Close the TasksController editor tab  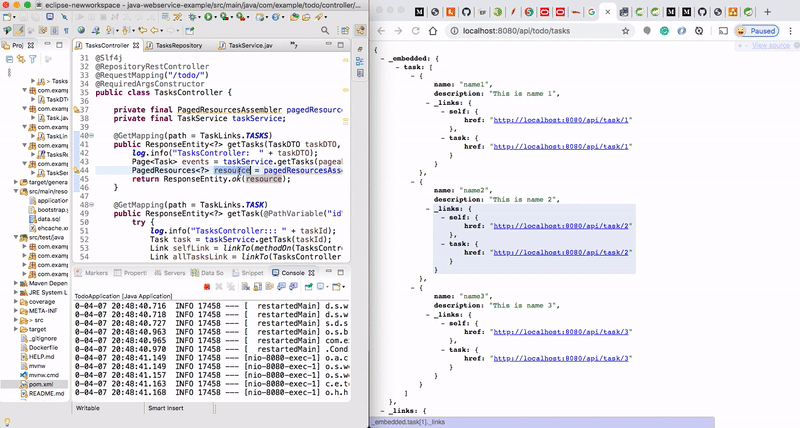[136, 45]
